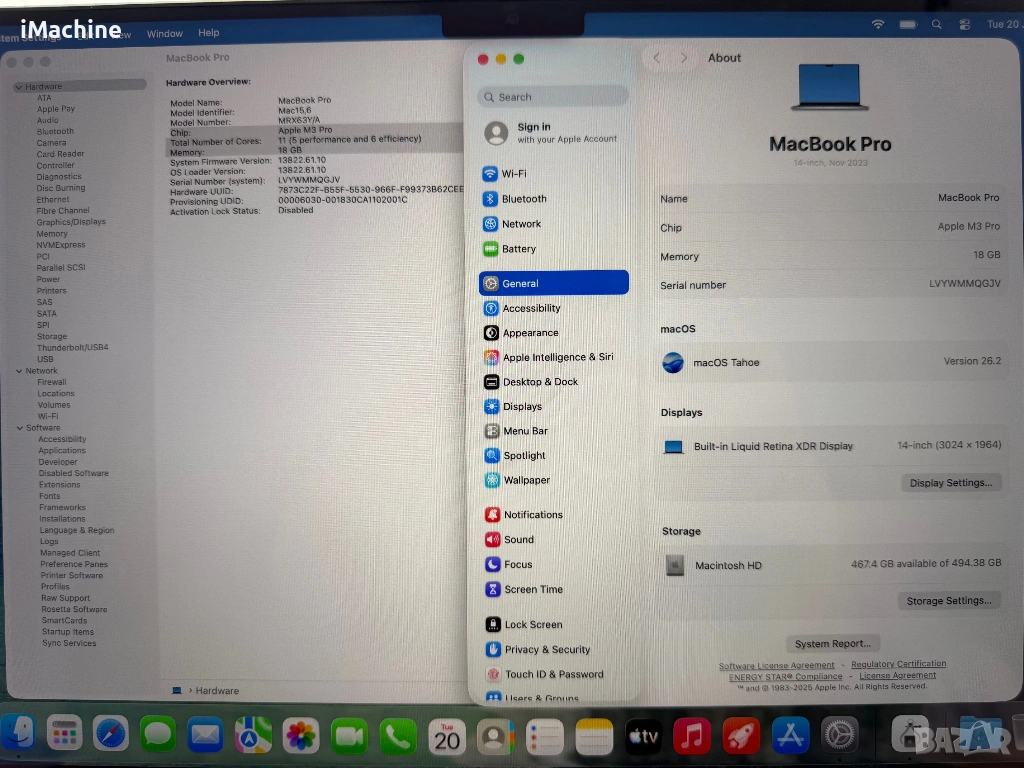This screenshot has height=768, width=1024.
Task: Open App Store from the Dock
Action: coord(789,736)
